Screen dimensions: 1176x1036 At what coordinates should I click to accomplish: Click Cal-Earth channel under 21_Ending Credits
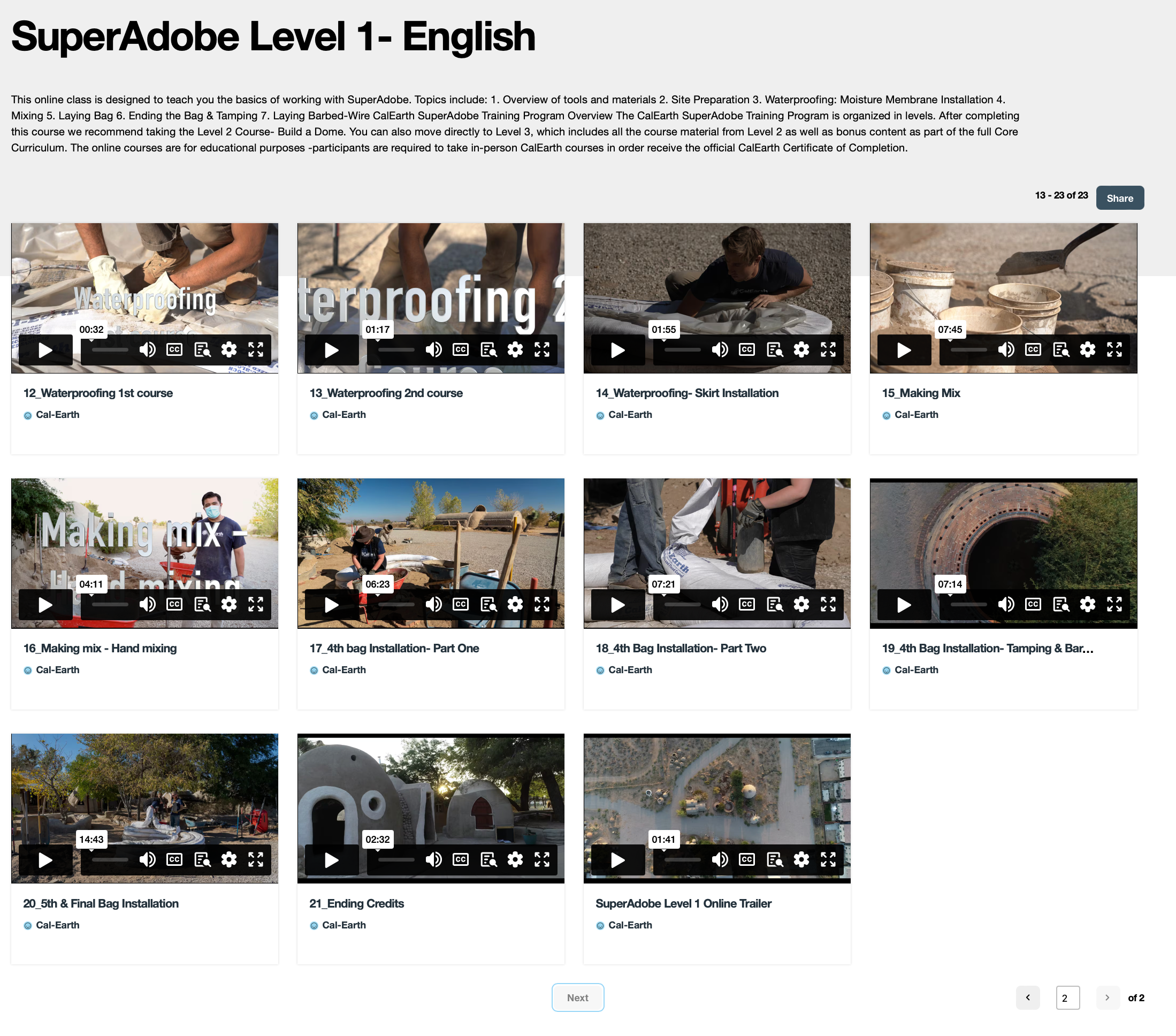pos(343,925)
